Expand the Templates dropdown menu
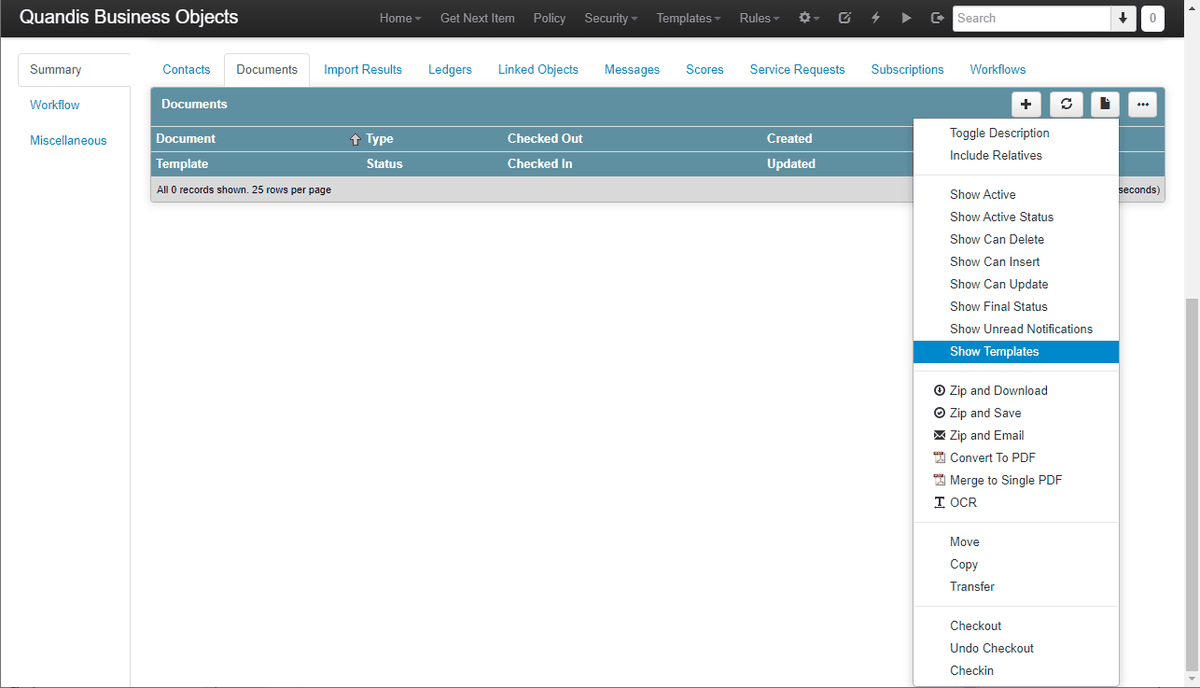The height and width of the screenshot is (688, 1200). tap(688, 18)
